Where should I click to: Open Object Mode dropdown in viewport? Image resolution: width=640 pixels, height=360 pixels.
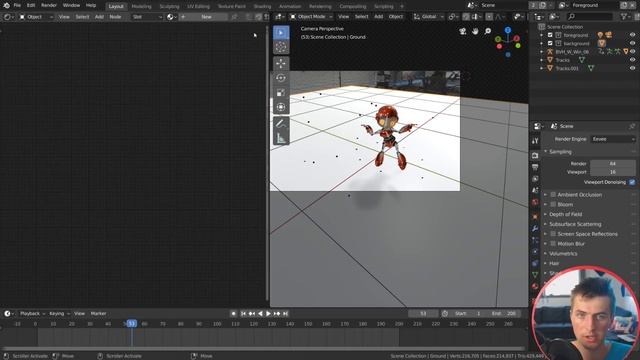point(311,17)
